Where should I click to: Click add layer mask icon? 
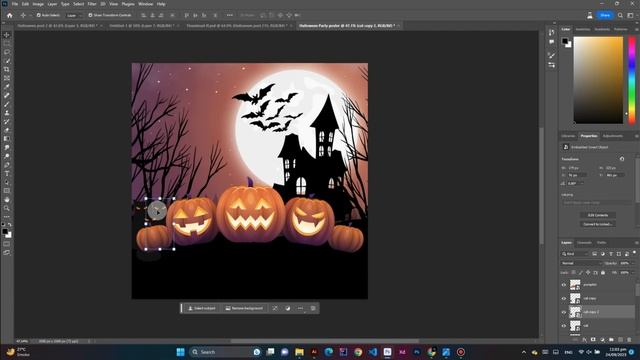pos(593,340)
